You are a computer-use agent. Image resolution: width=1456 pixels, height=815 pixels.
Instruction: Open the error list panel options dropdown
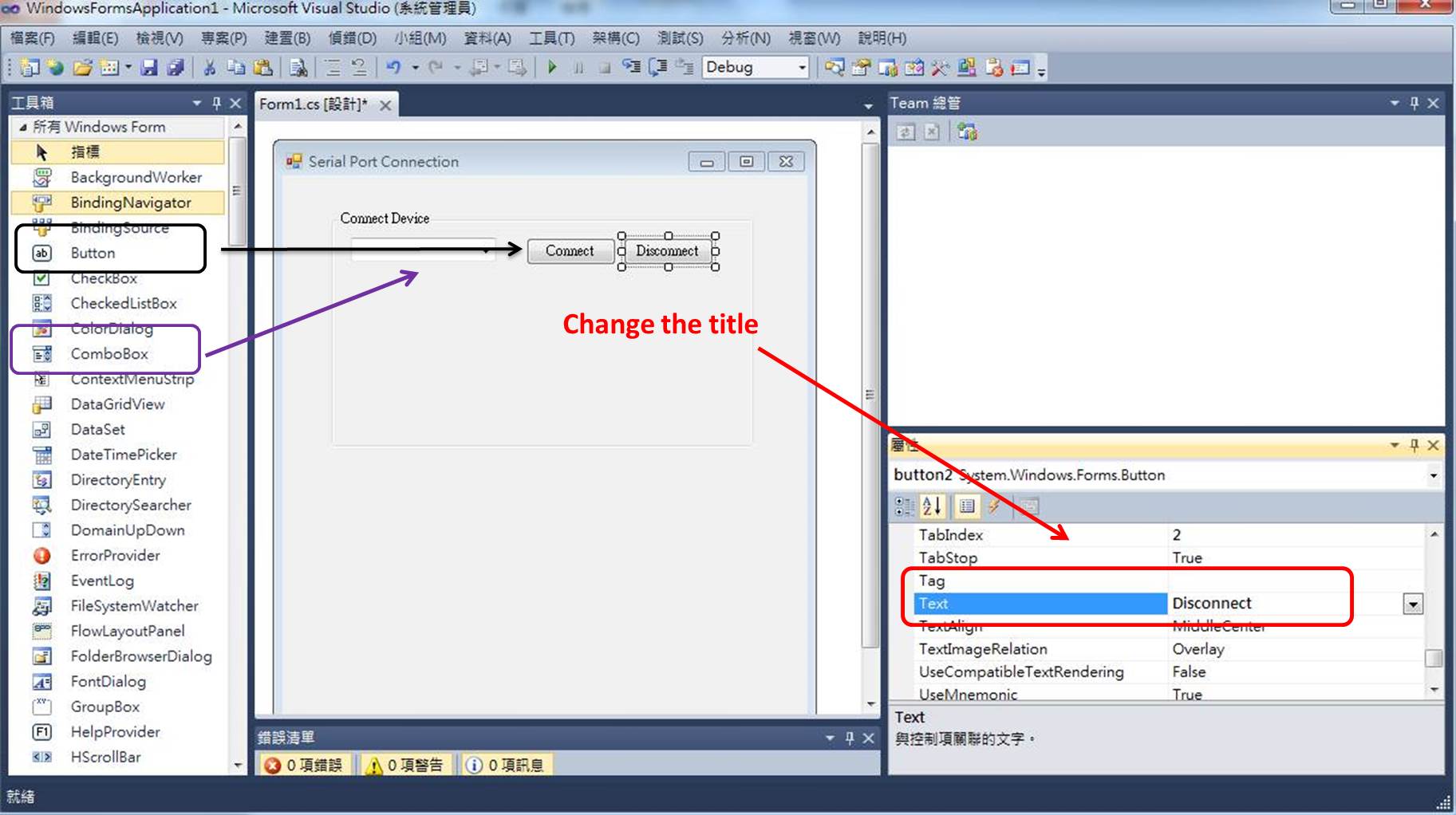pyautogui.click(x=831, y=738)
